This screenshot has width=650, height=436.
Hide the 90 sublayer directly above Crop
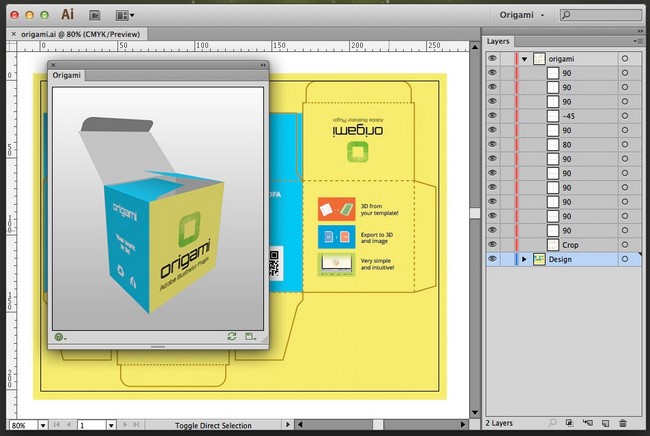pyautogui.click(x=492, y=230)
